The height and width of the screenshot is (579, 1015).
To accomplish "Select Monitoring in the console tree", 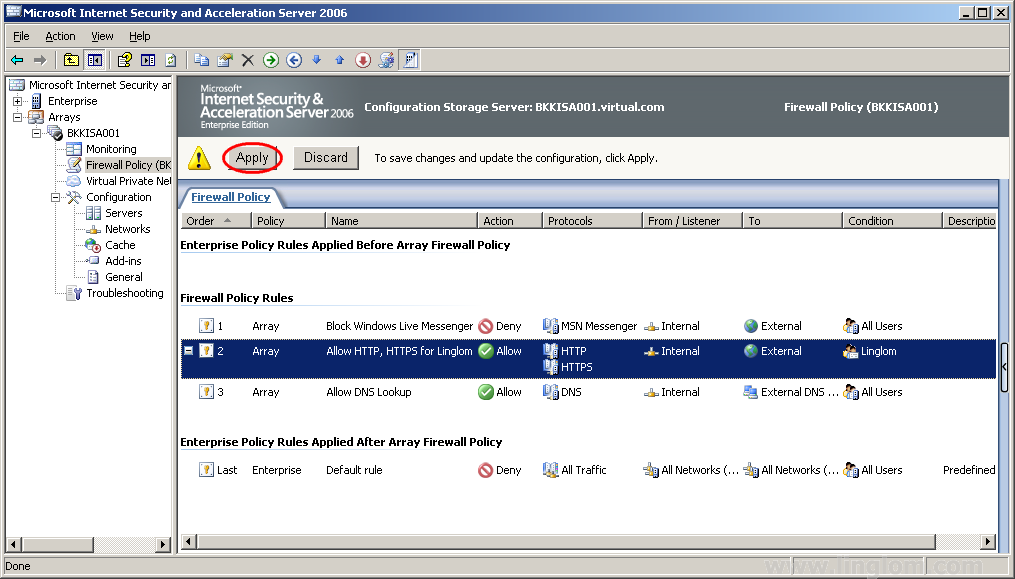I will tap(111, 149).
